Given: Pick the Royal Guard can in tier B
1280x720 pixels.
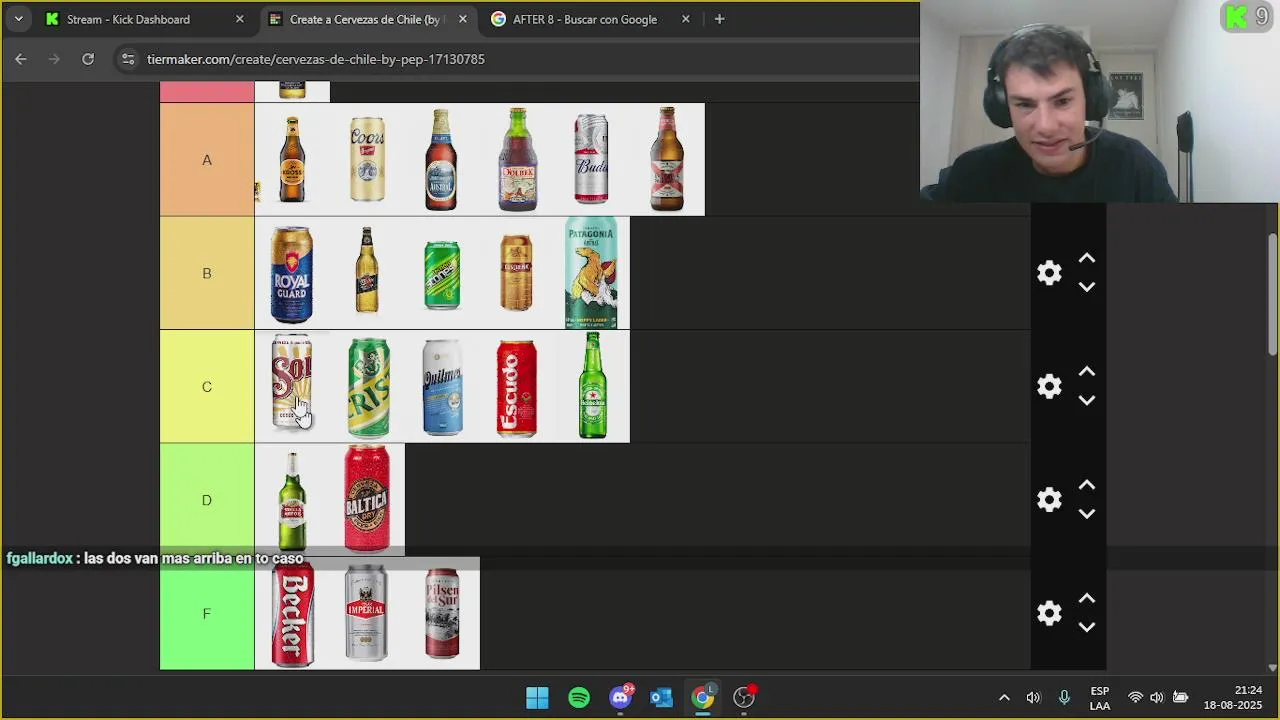Looking at the screenshot, I should pyautogui.click(x=292, y=273).
